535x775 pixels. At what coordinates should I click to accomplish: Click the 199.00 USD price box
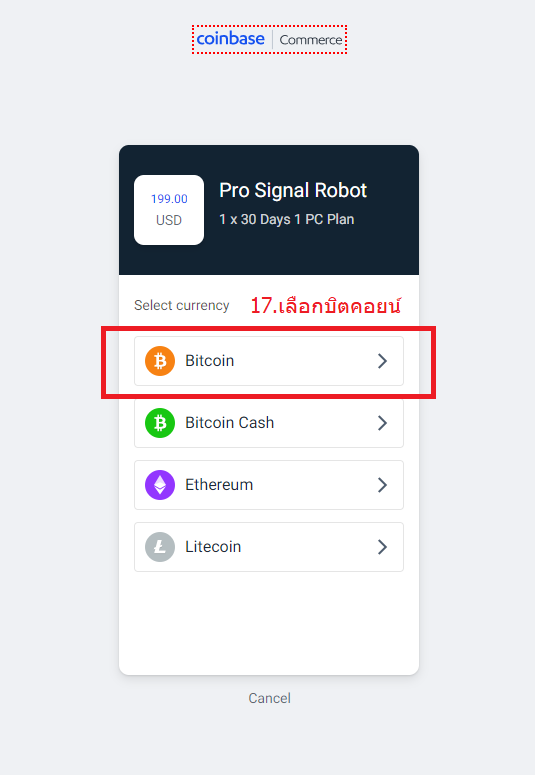[x=169, y=210]
